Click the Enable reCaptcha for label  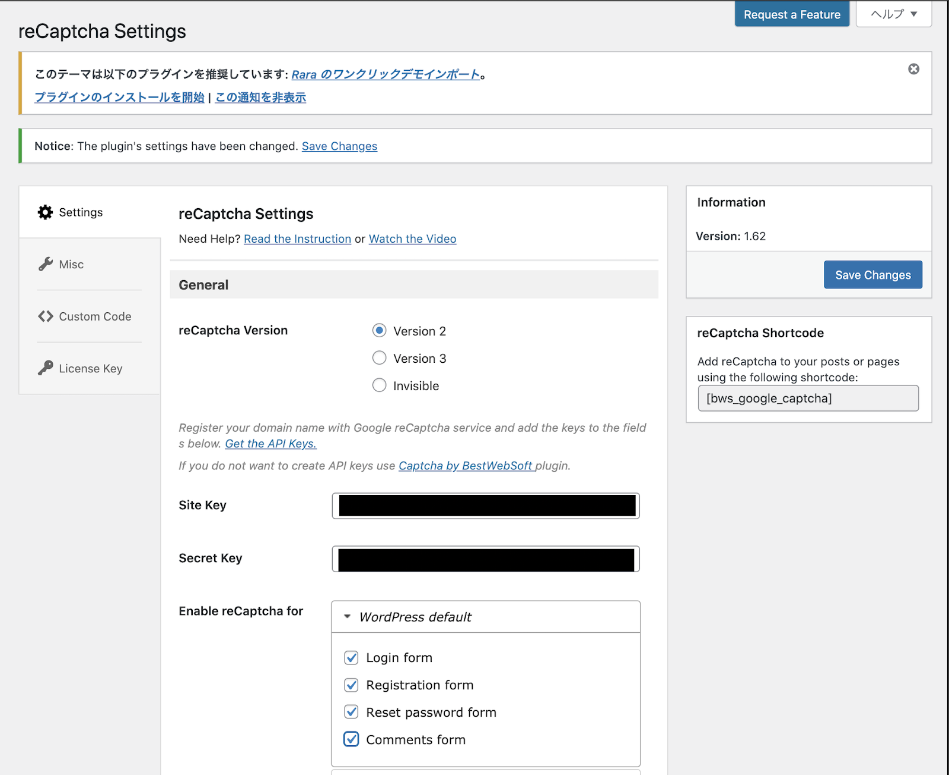click(241, 611)
